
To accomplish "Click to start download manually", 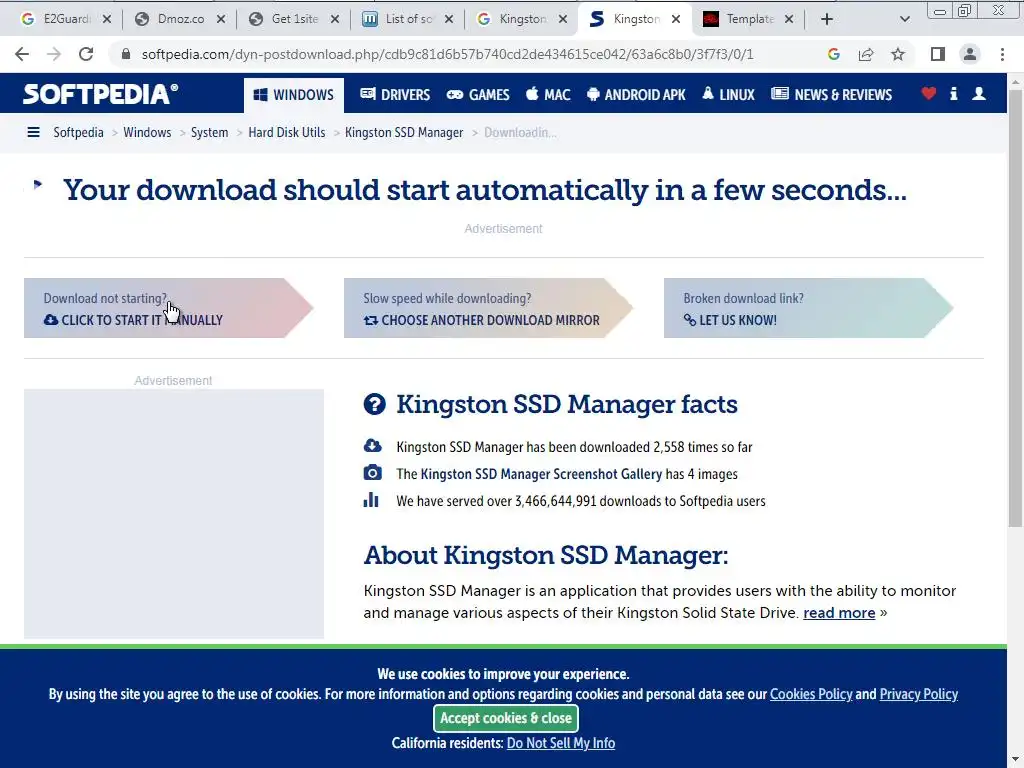I will [x=168, y=308].
